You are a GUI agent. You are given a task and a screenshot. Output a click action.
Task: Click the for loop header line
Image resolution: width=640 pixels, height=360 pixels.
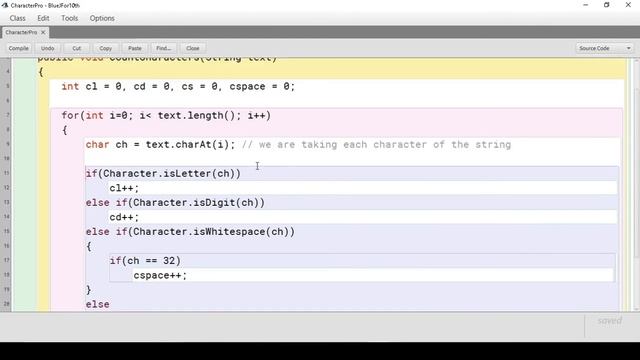click(x=166, y=116)
